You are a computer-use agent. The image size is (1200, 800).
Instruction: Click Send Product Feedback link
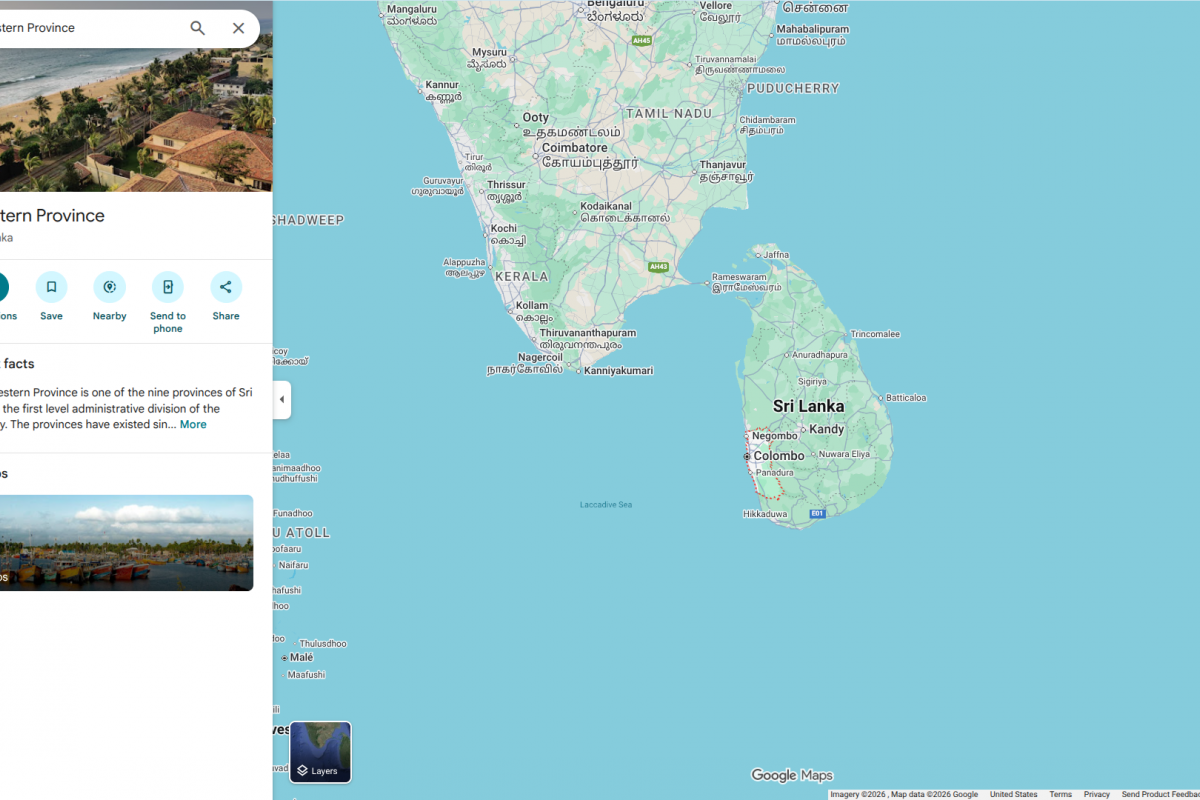tap(1159, 794)
